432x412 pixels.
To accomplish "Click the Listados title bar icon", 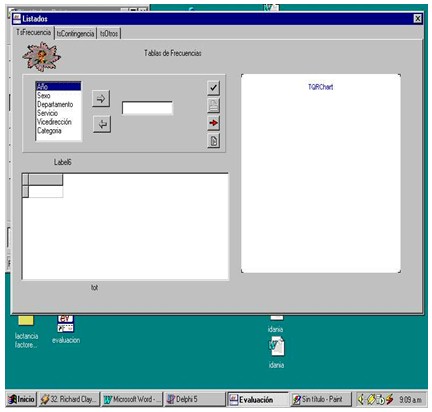I will [17, 19].
